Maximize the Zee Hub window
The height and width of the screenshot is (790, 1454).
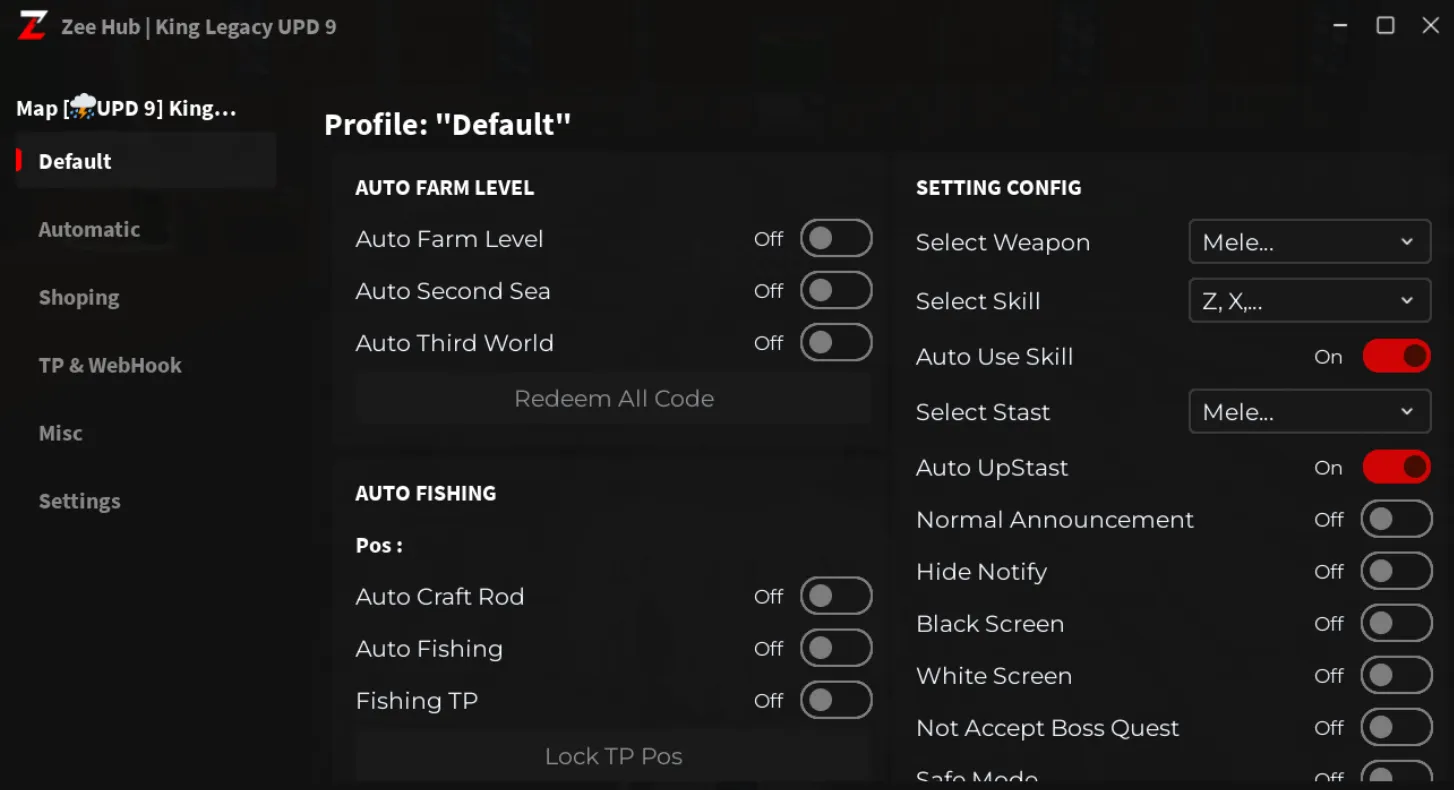1385,26
